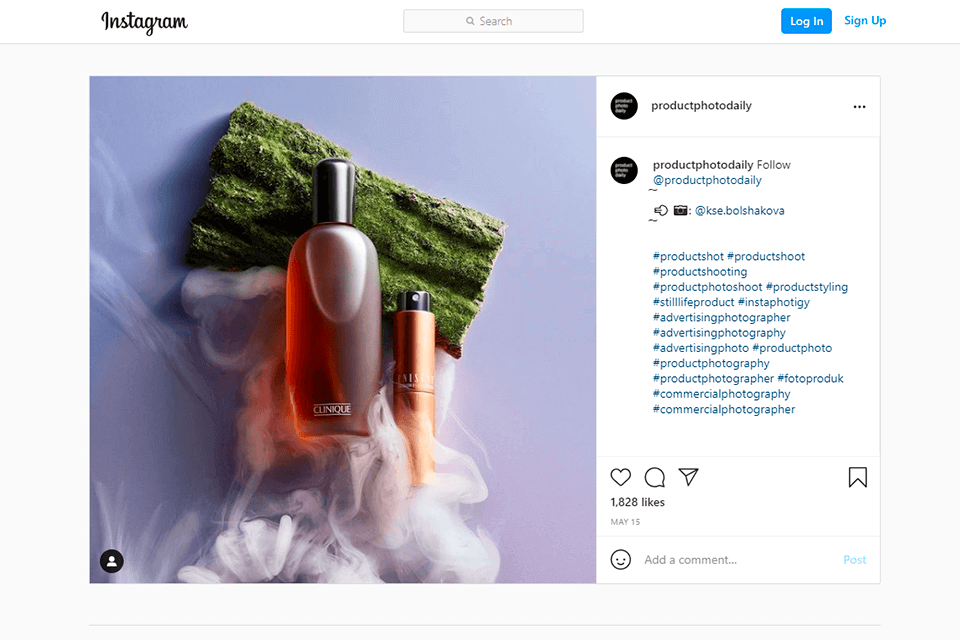Open productphotodaily avatar in post header

tap(624, 106)
